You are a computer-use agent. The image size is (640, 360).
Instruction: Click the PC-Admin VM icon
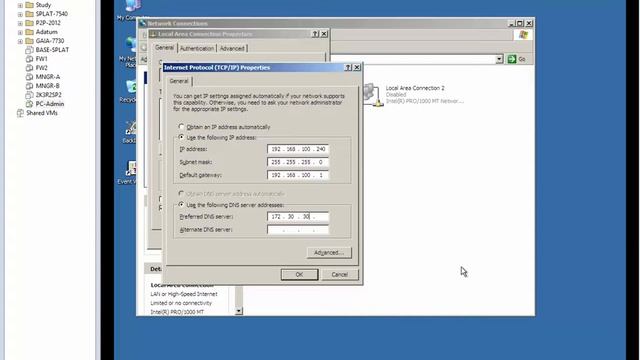[x=29, y=104]
